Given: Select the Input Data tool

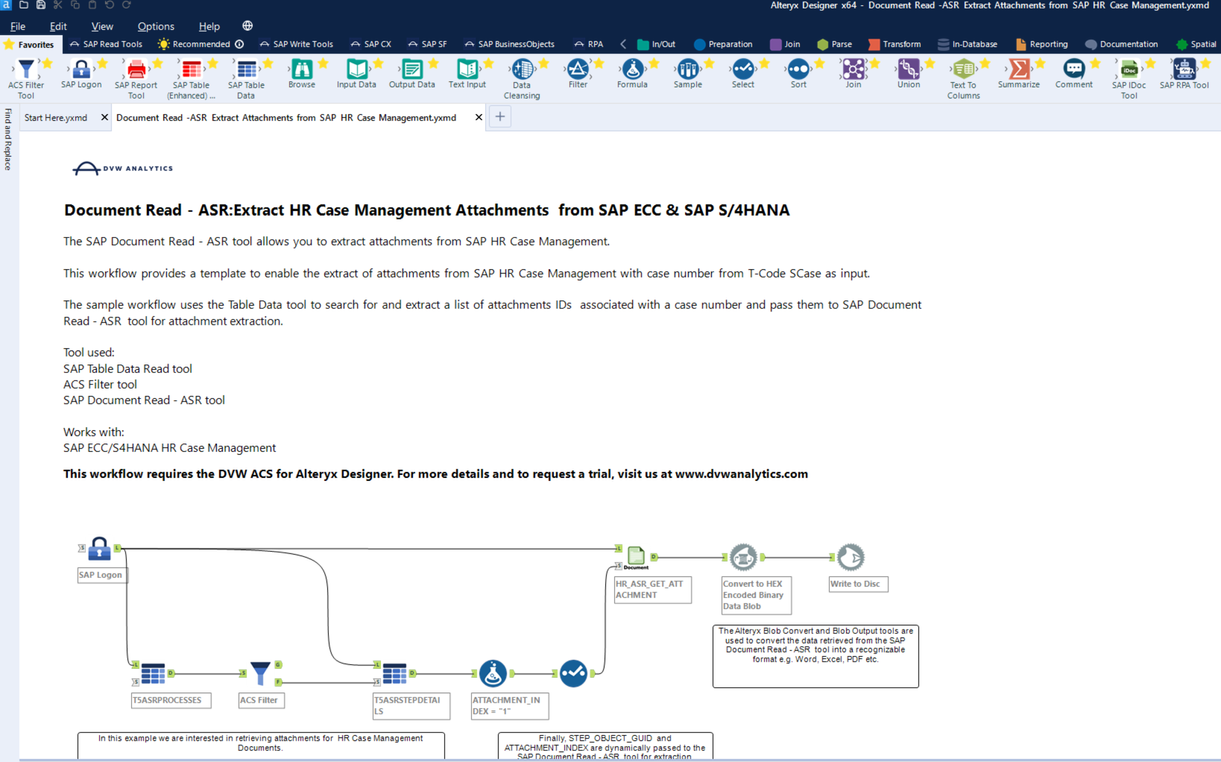Looking at the screenshot, I should pyautogui.click(x=356, y=69).
